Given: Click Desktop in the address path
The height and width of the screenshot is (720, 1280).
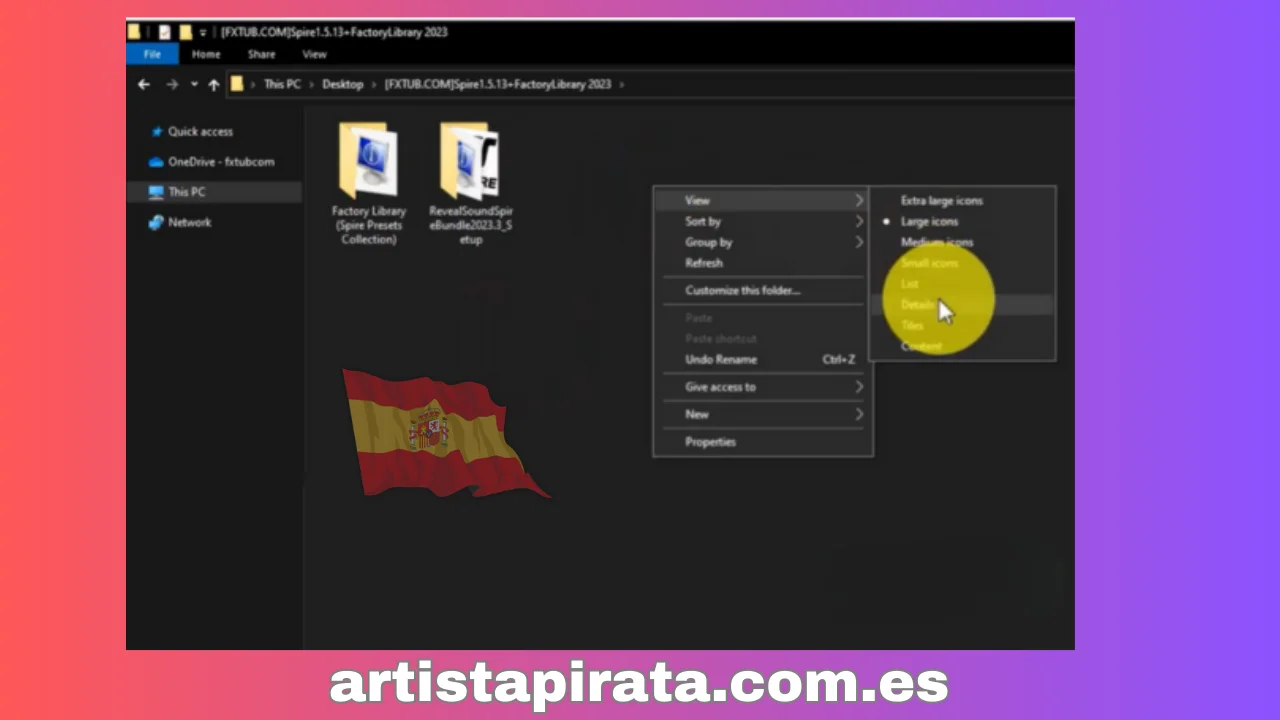Looking at the screenshot, I should pos(343,85).
